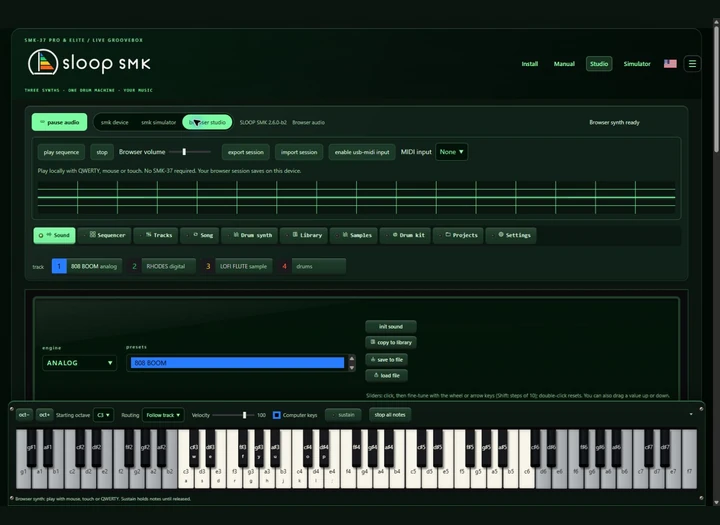Click the Install nav link
Viewport: 720px width, 525px height.
529,64
